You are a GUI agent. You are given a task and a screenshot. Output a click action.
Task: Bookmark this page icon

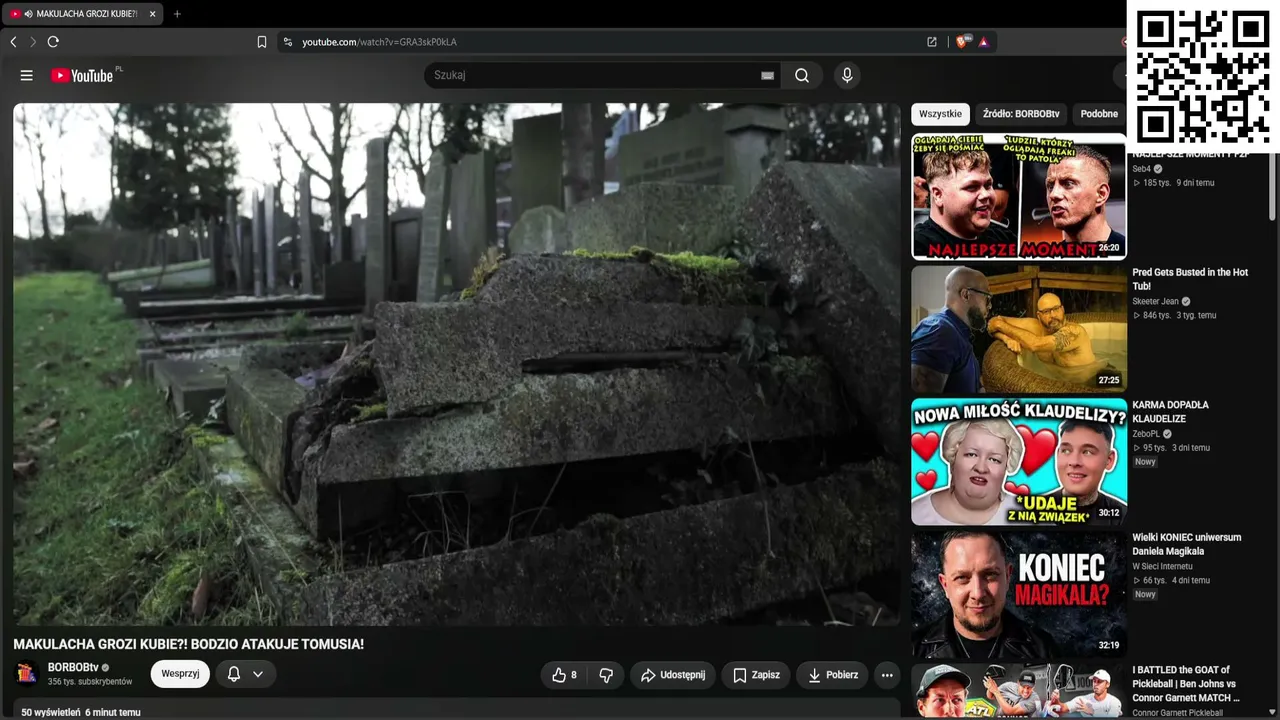[x=262, y=42]
